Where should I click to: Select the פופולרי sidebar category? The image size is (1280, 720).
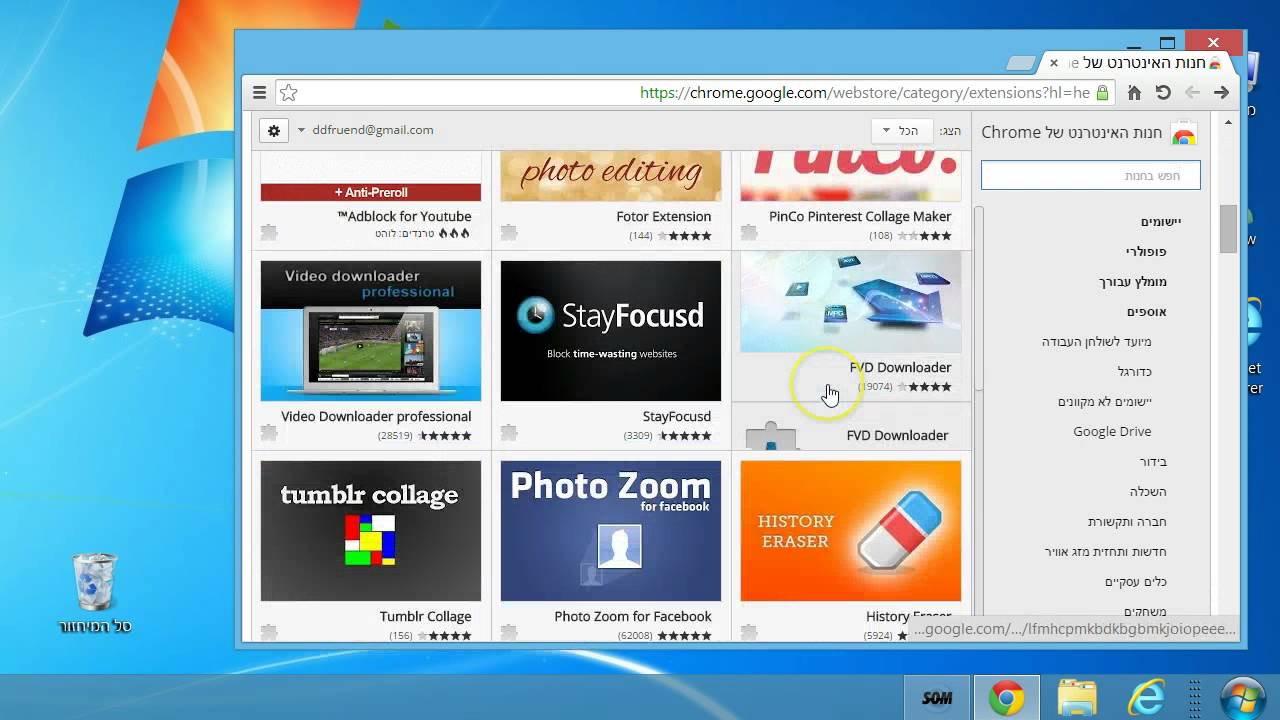point(1146,251)
